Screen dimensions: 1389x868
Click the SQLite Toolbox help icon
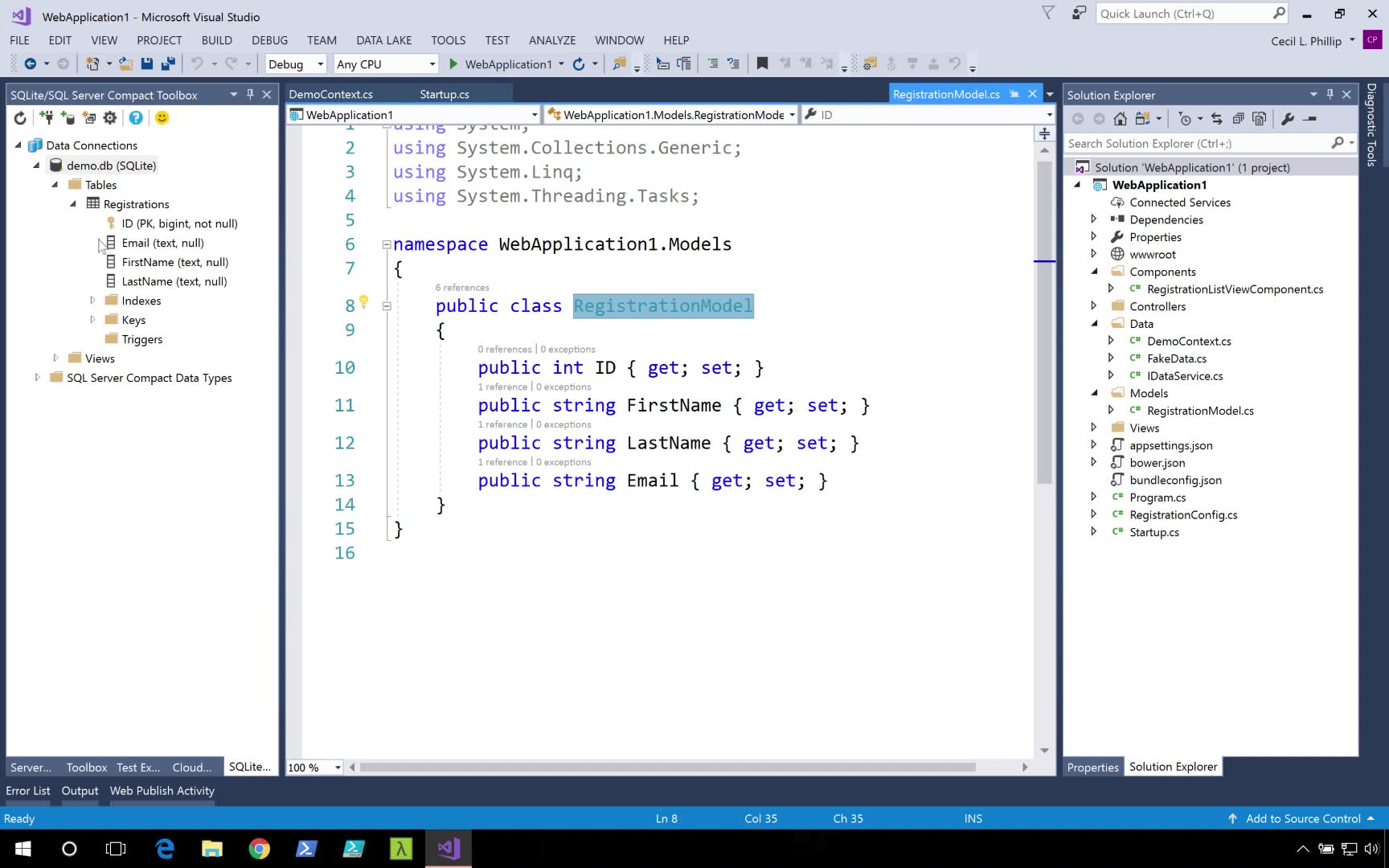(x=136, y=118)
